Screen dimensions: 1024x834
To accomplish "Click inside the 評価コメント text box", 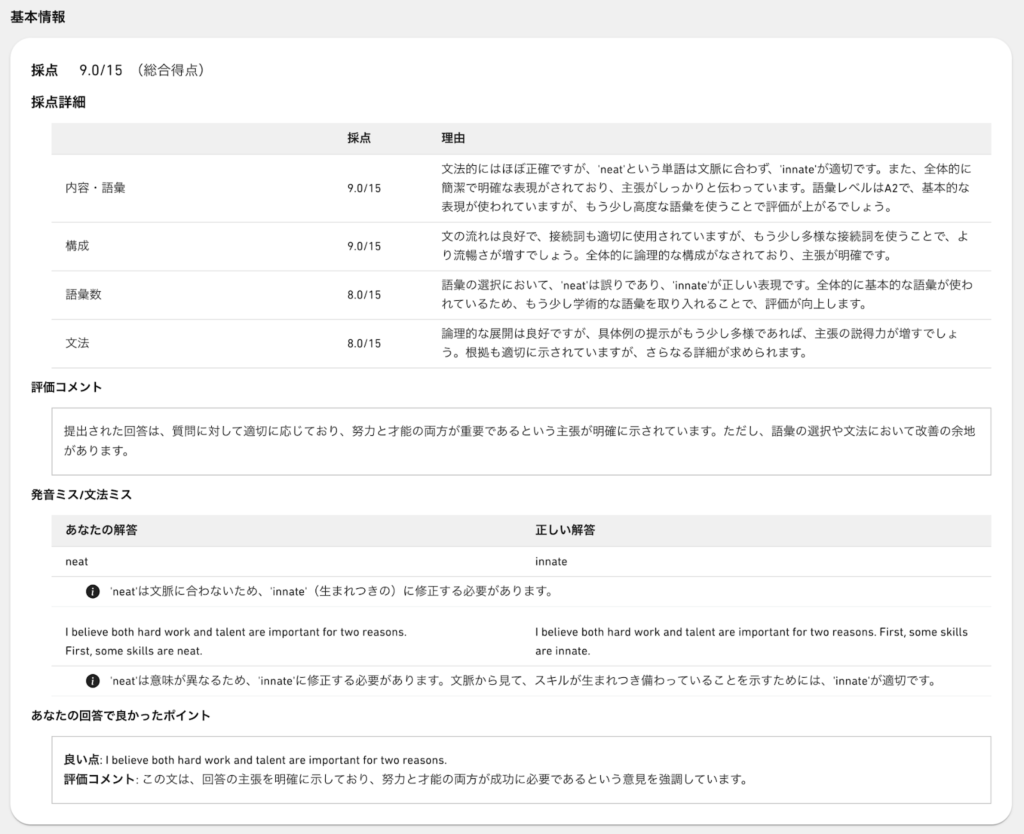I will (520, 441).
